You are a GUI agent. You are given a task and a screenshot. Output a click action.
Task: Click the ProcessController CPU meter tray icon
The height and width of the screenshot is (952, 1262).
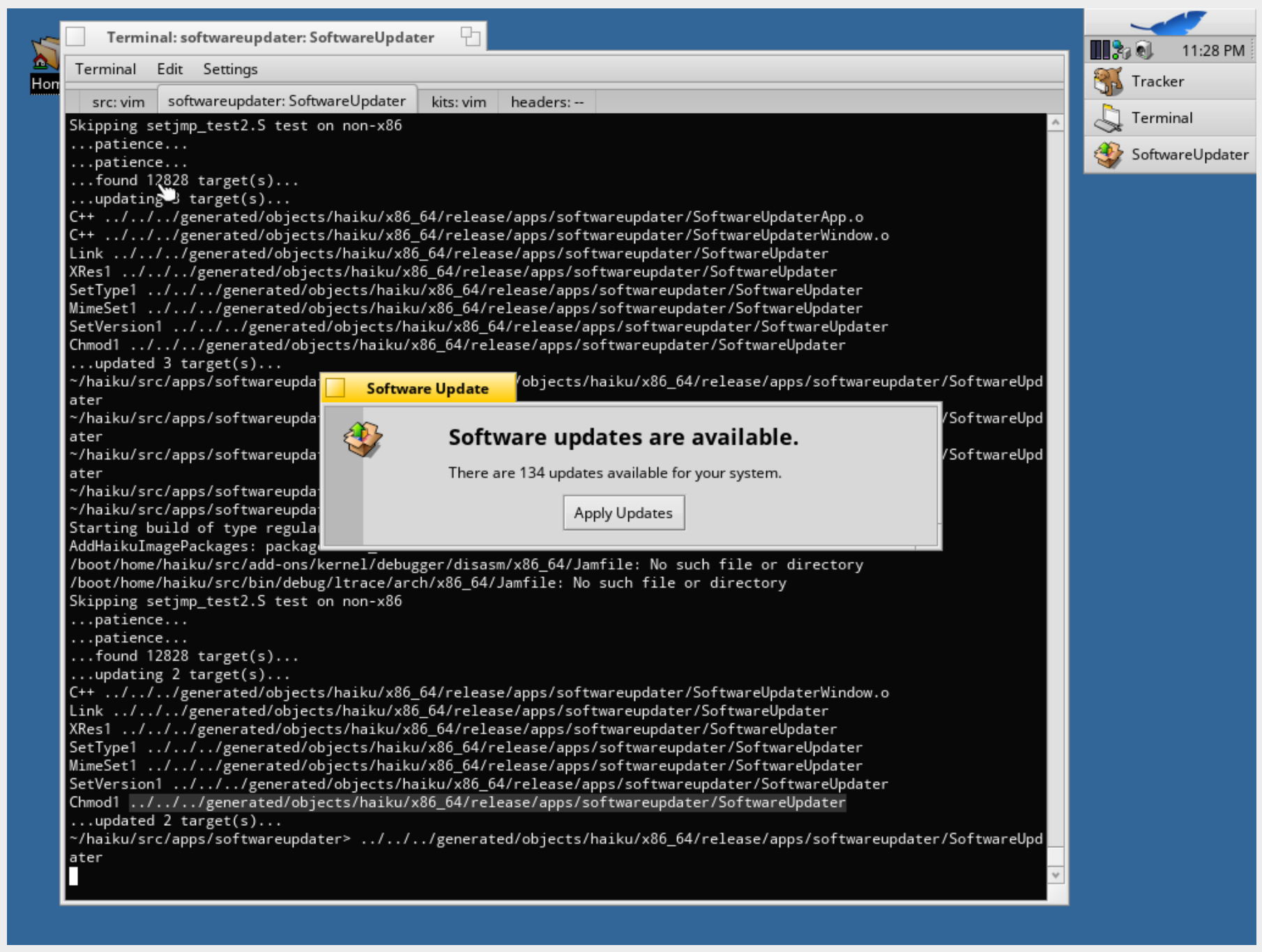[x=1100, y=50]
